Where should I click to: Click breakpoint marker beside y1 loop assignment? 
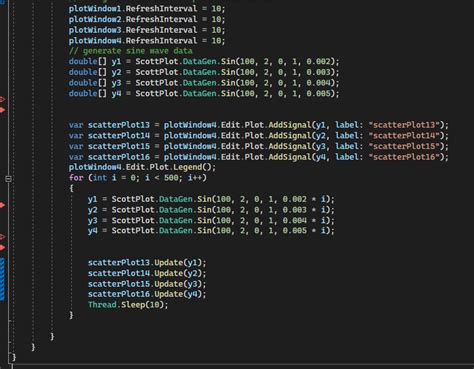pos(2,205)
